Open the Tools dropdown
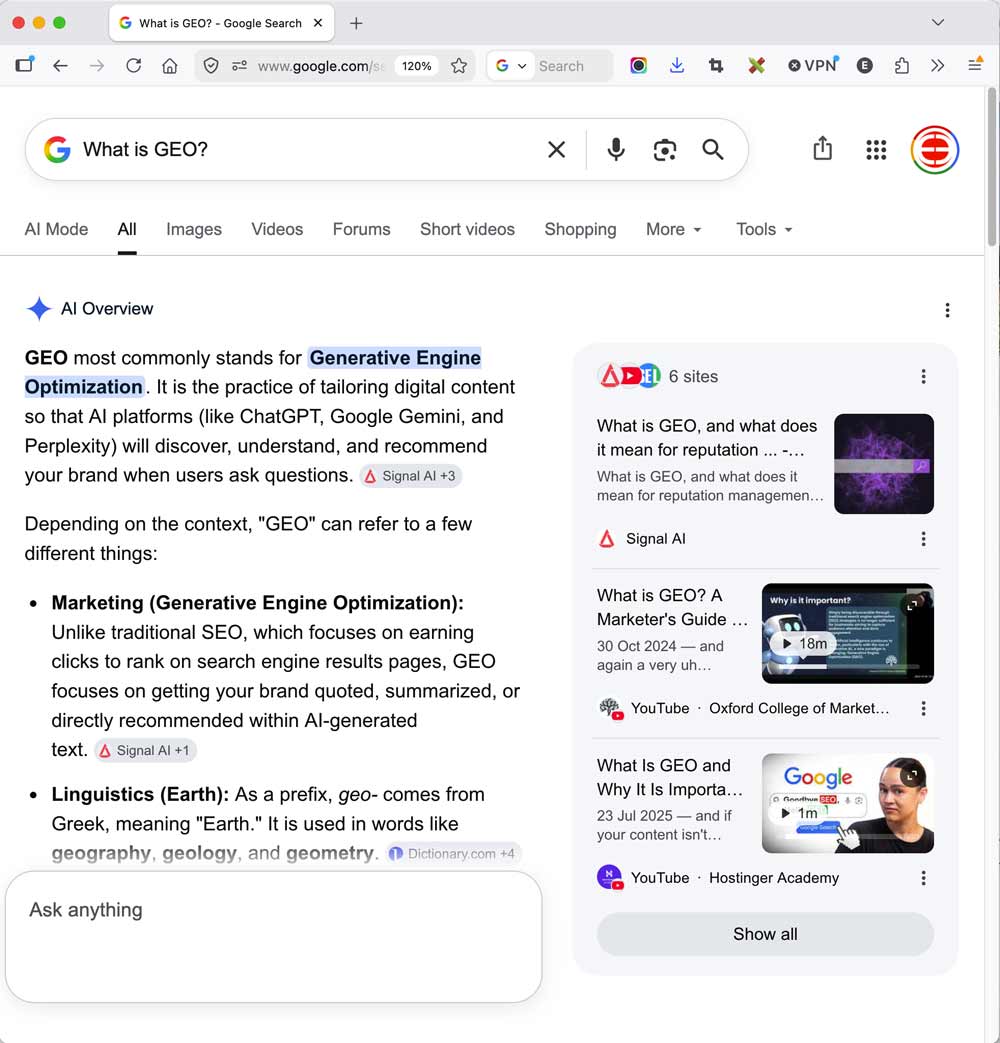Viewport: 1000px width, 1043px height. click(x=764, y=229)
